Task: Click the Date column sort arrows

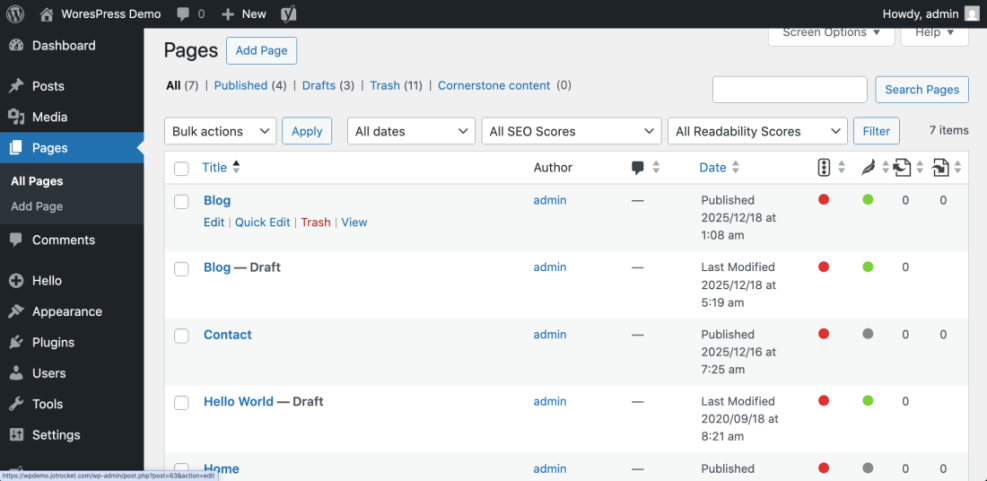Action: pyautogui.click(x=735, y=167)
